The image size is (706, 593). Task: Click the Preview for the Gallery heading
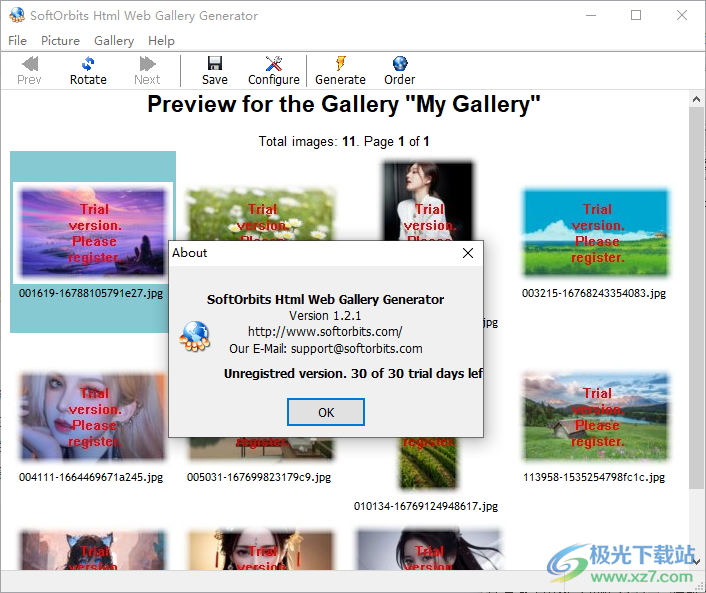344,104
